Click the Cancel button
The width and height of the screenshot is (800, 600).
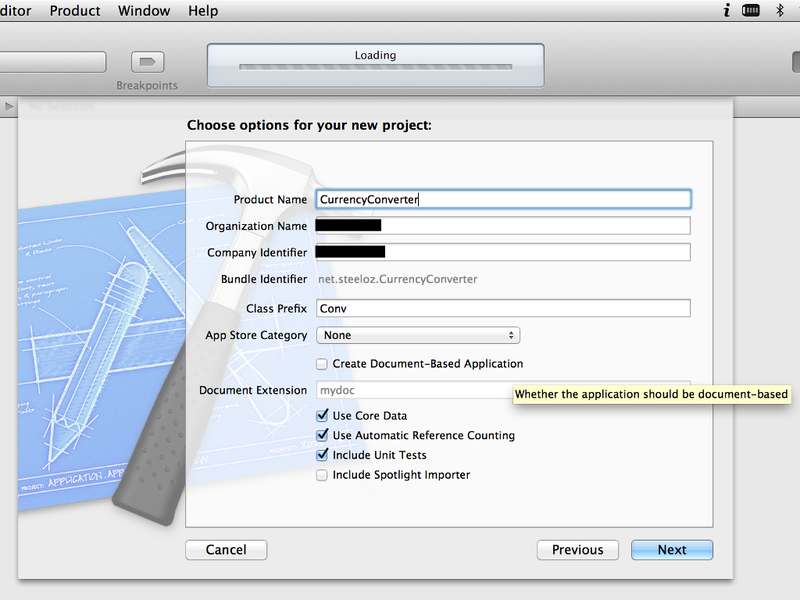pos(226,550)
